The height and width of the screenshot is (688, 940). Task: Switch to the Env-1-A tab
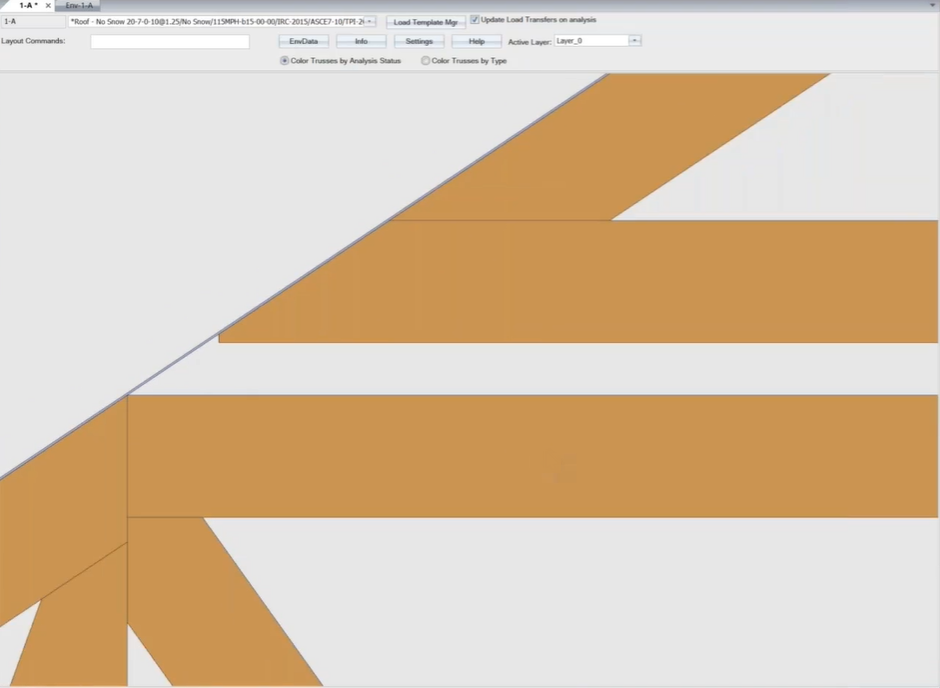[x=79, y=6]
